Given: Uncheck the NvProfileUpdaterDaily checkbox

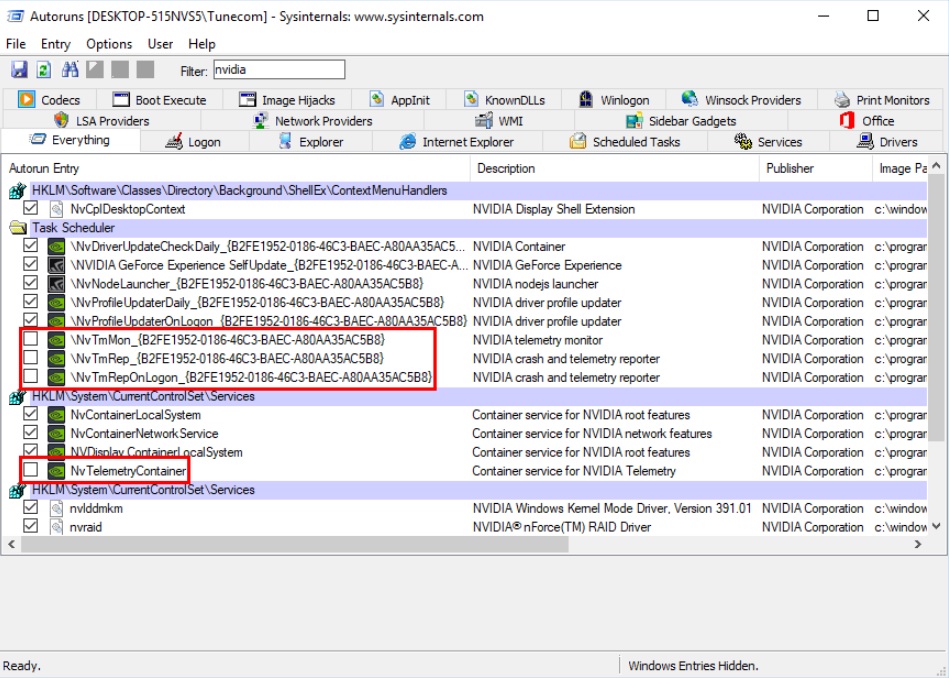Looking at the screenshot, I should 30,302.
